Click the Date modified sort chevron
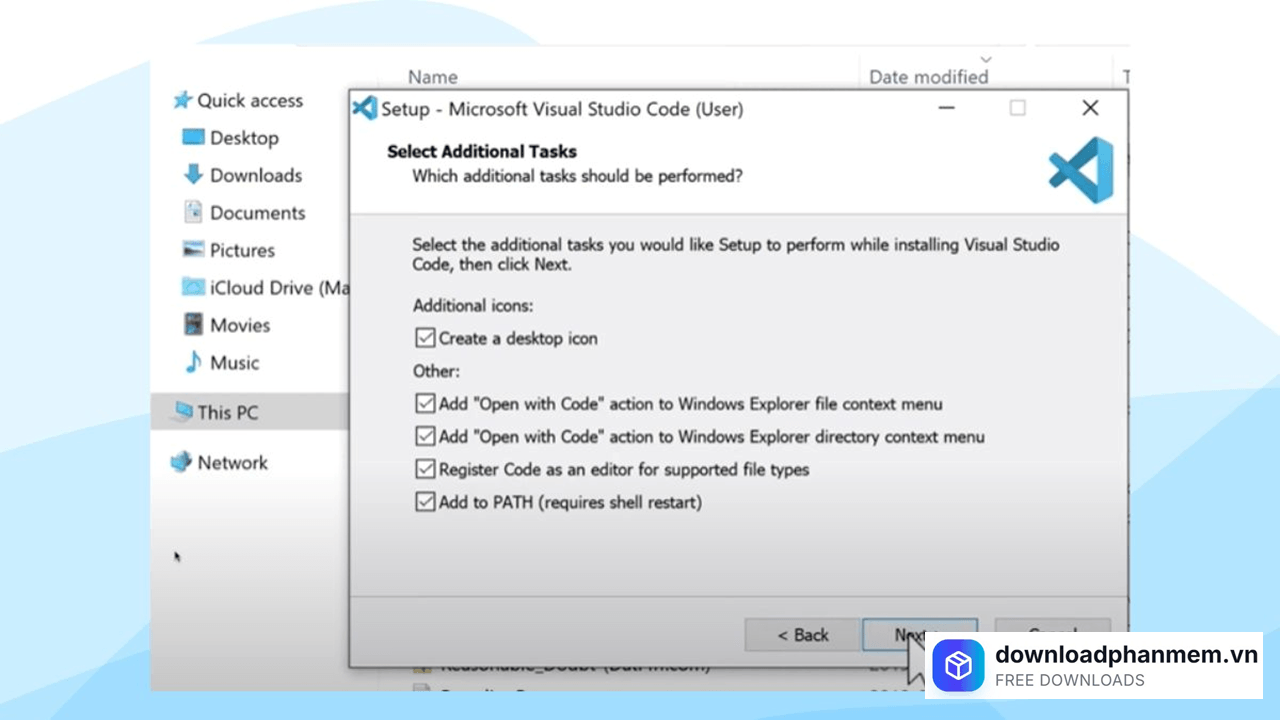Viewport: 1280px width, 720px height. click(986, 59)
